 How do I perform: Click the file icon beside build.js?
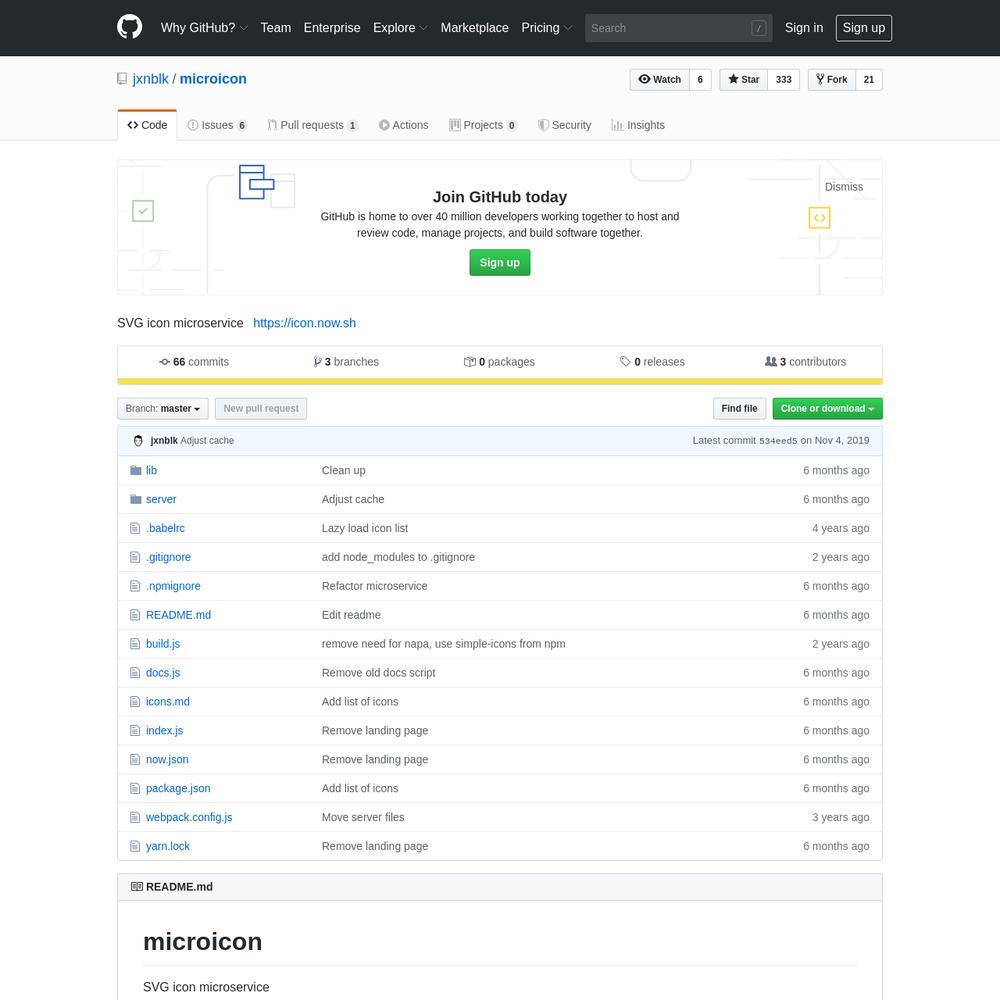(x=135, y=643)
